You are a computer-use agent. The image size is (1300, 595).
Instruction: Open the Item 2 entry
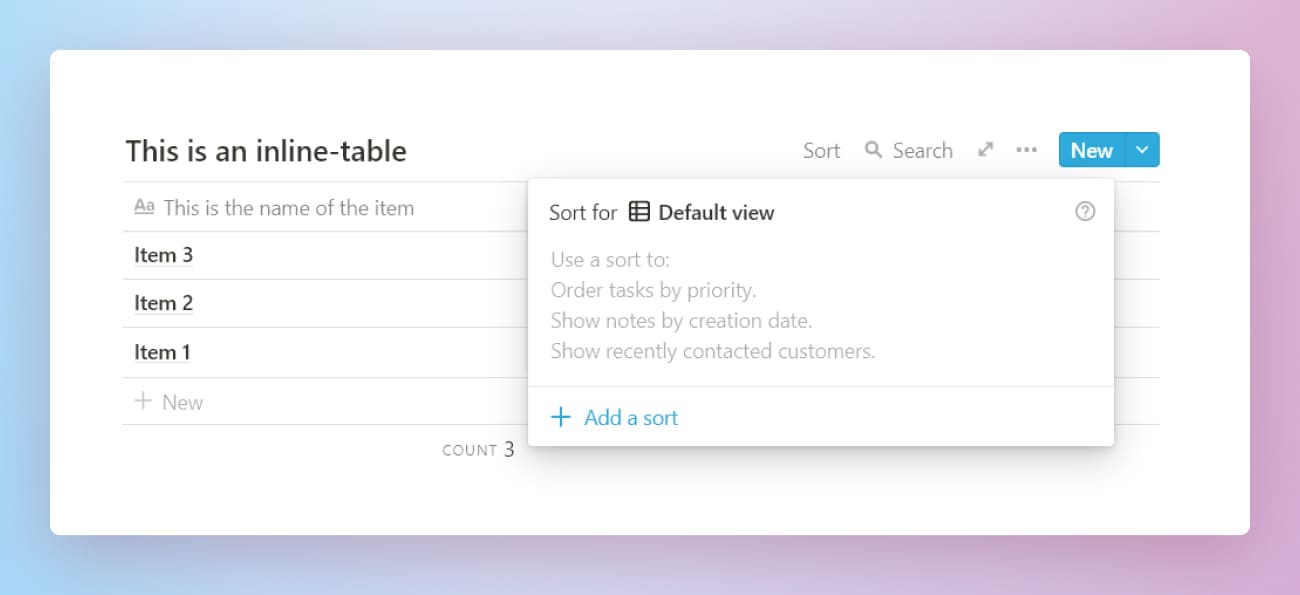[162, 303]
